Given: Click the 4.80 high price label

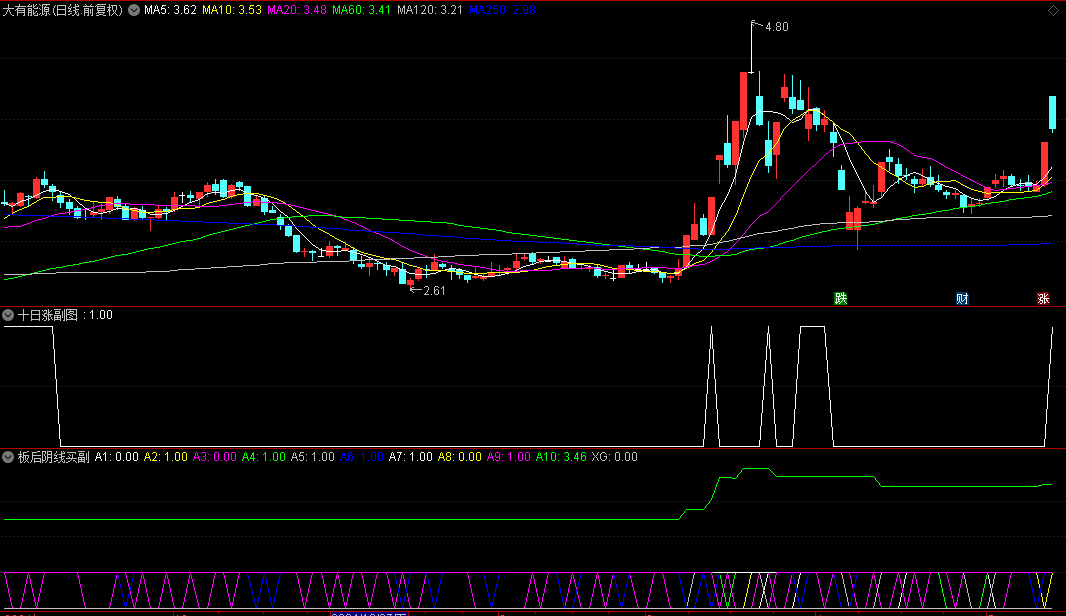Looking at the screenshot, I should [x=776, y=27].
